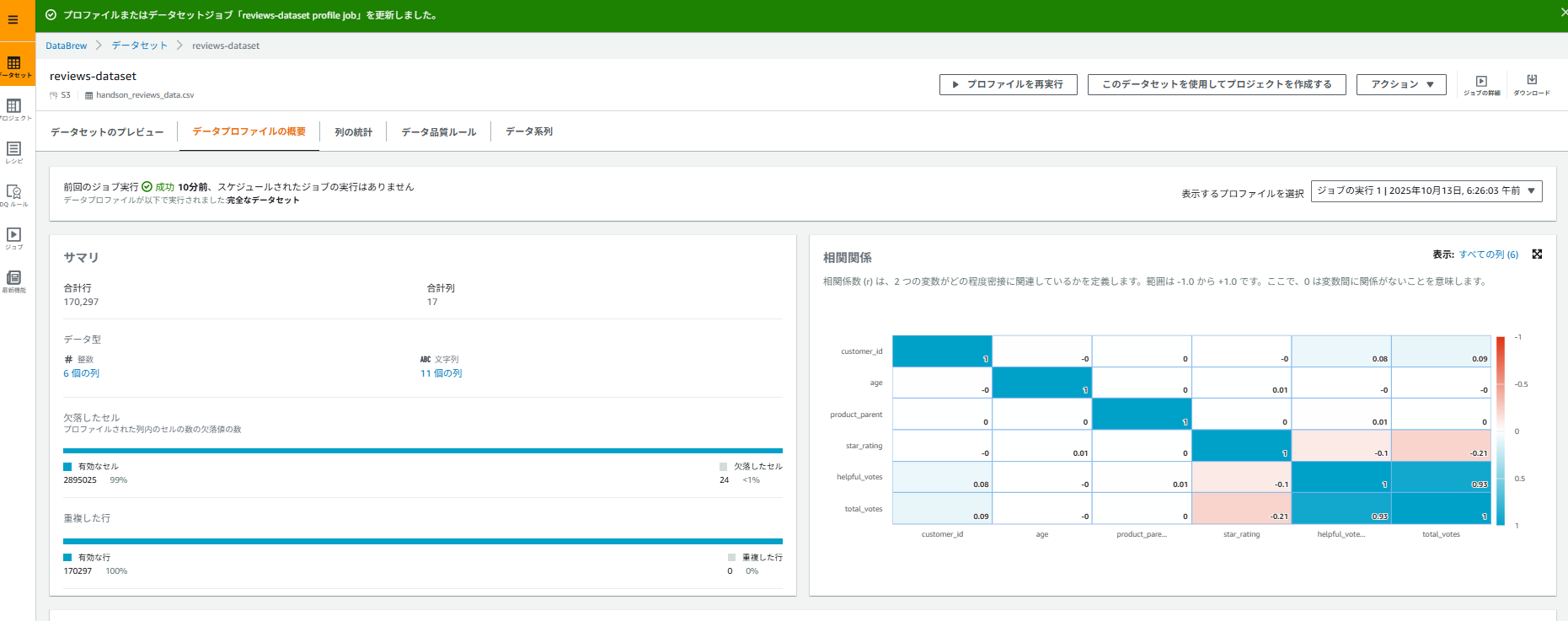Switch to データセットのプレビュー tab
Image resolution: width=1568 pixels, height=621 pixels.
[x=107, y=132]
